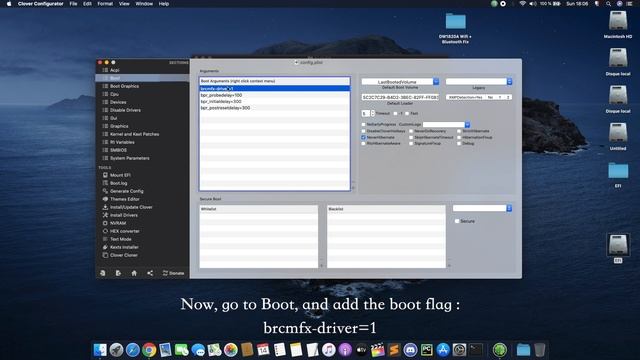Open the NVRAM tool

point(118,223)
